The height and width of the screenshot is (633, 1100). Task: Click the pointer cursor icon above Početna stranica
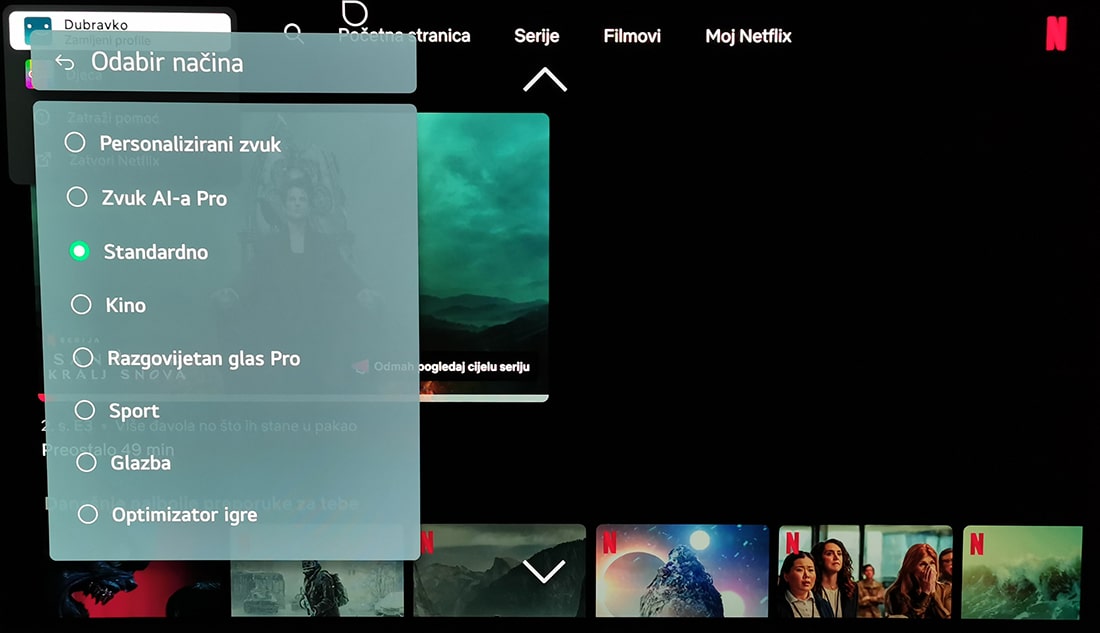354,12
